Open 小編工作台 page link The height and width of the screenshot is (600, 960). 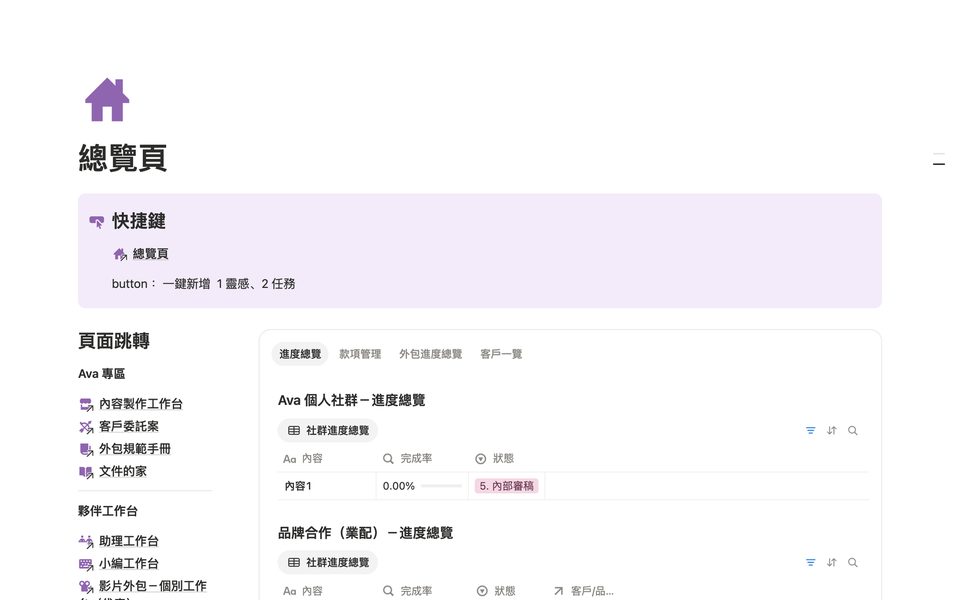(129, 563)
